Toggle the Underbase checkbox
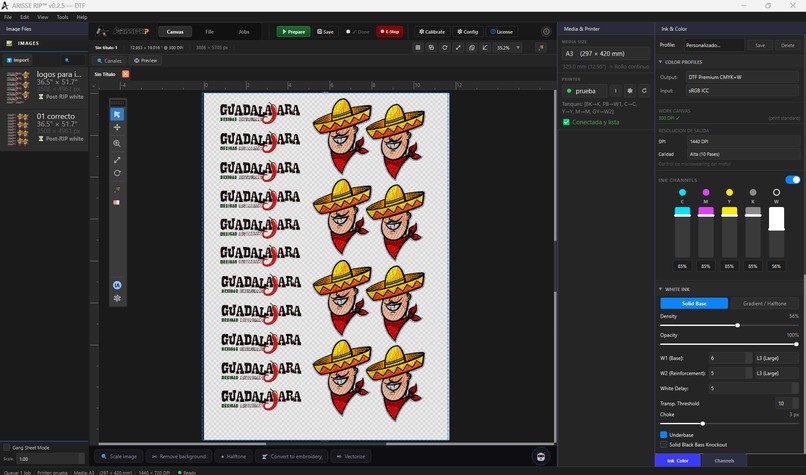Image resolution: width=806 pixels, height=475 pixels. (664, 435)
